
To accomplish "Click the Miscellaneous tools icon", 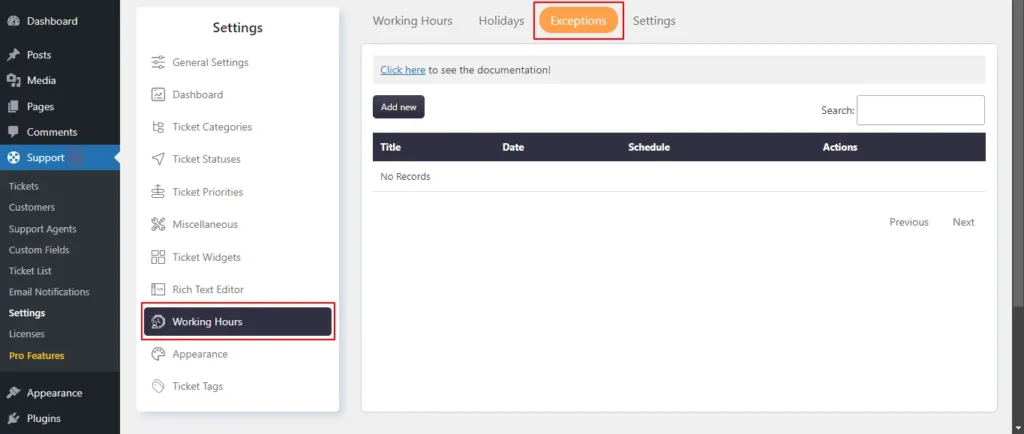I will (x=158, y=224).
